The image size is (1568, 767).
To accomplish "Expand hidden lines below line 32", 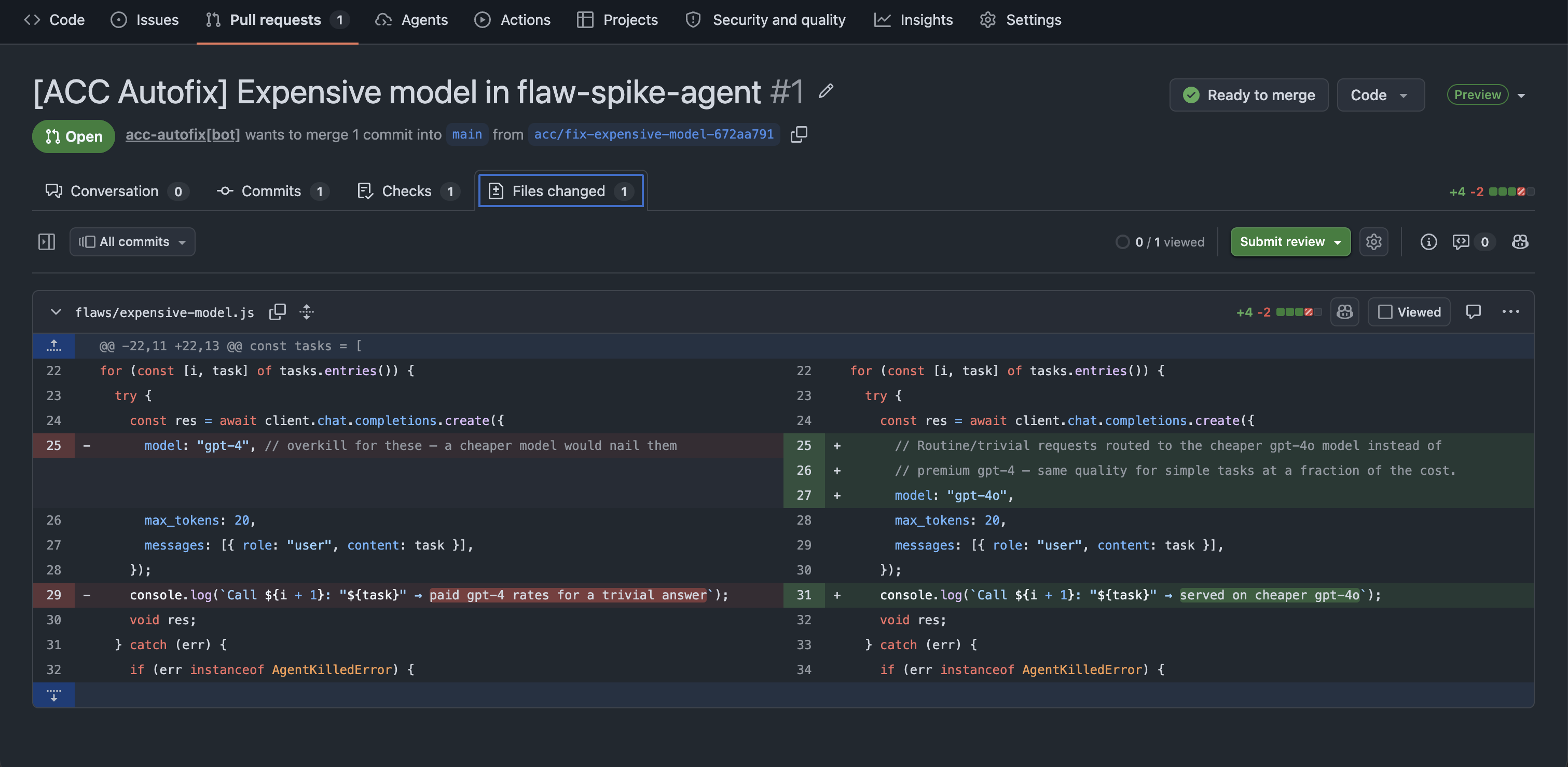I will (x=53, y=695).
